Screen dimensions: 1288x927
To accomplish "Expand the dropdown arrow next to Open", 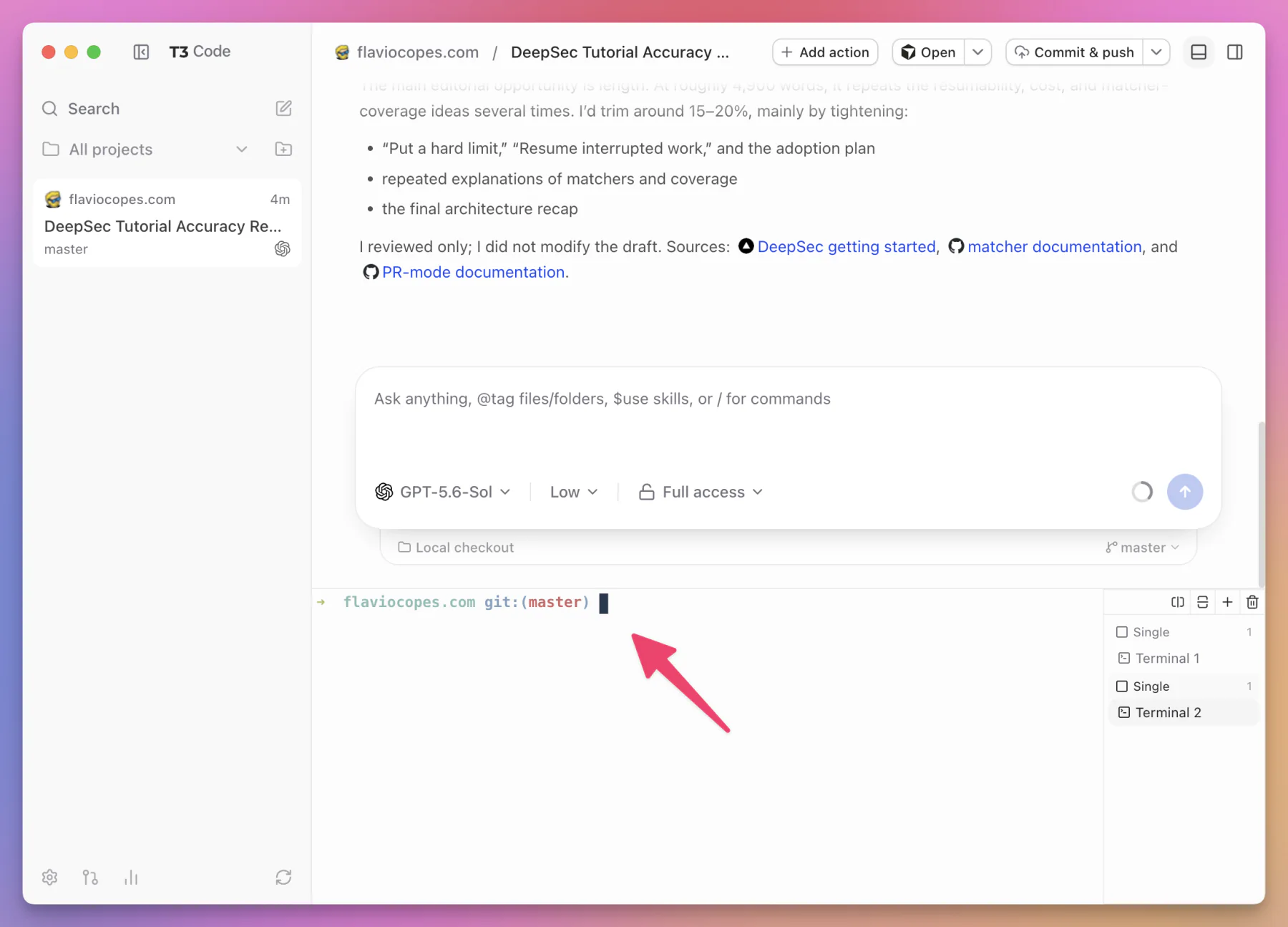I will tap(977, 52).
